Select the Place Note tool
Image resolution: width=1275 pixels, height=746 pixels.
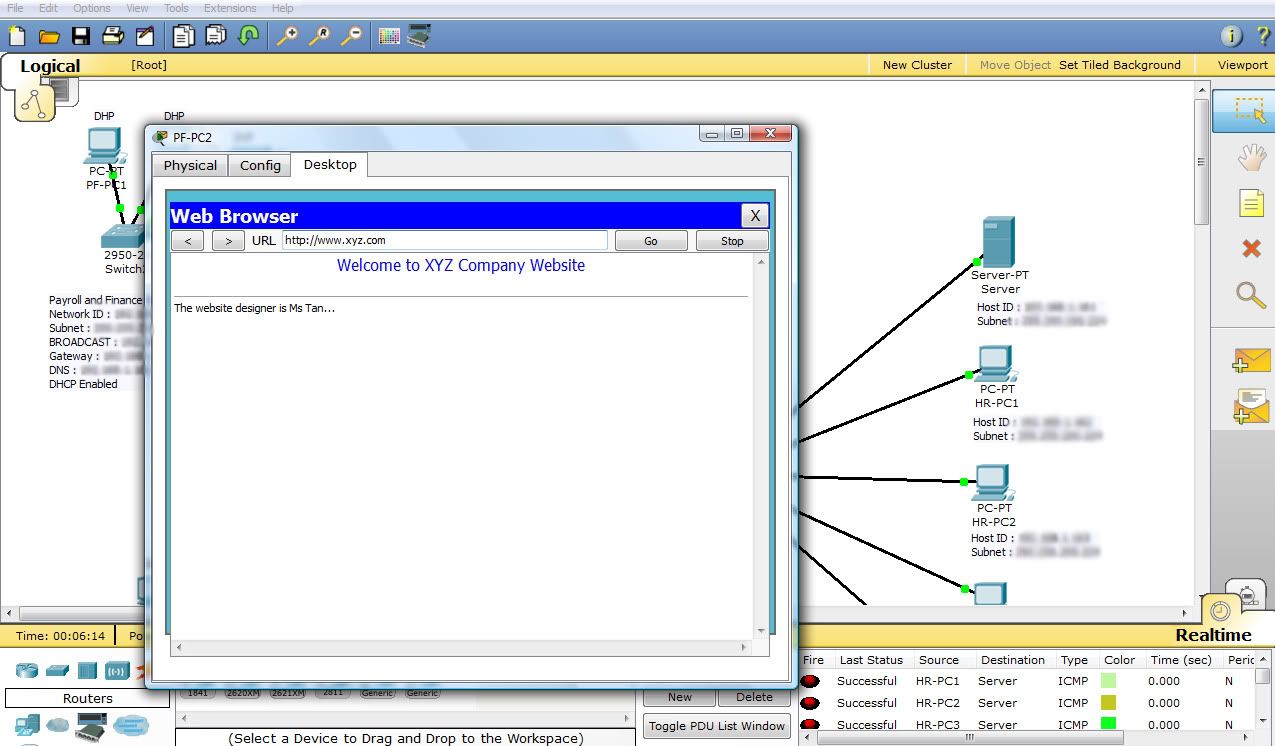[1251, 204]
